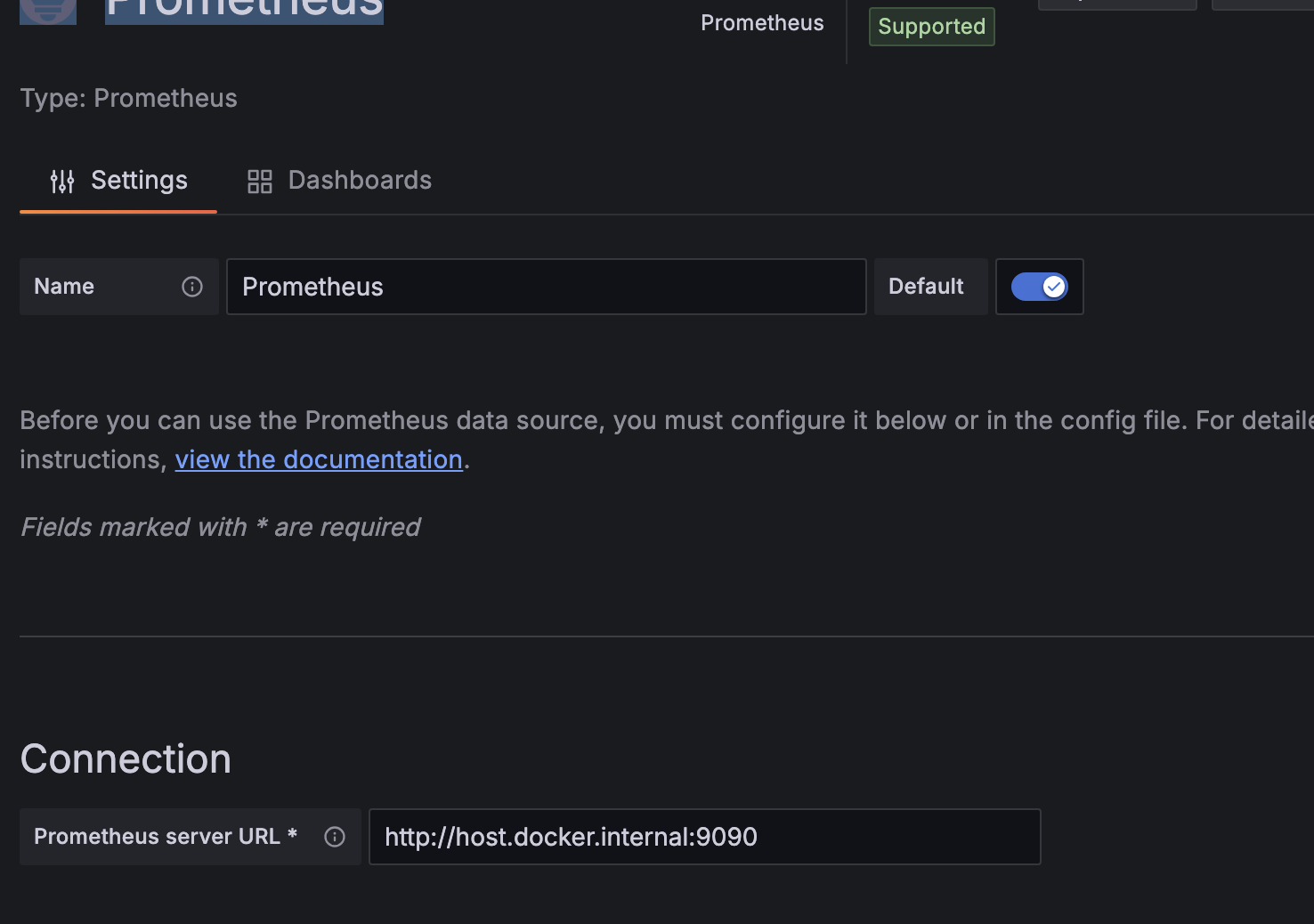This screenshot has height=924, width=1314.
Task: Click into the Prometheus server URL field
Action: (x=704, y=837)
